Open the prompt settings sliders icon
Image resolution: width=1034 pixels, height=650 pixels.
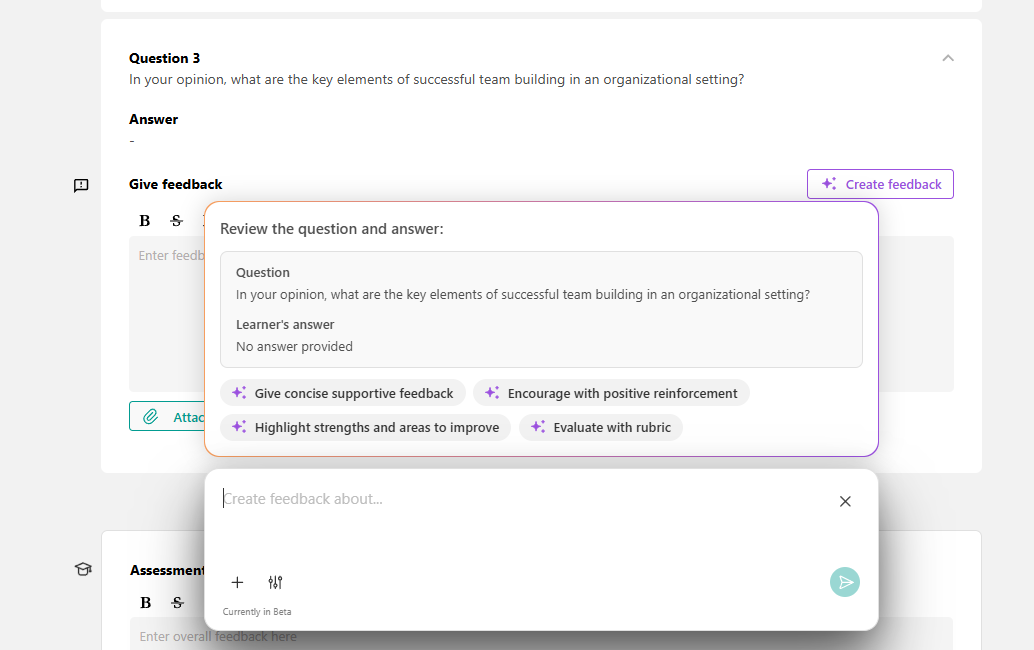tap(275, 582)
